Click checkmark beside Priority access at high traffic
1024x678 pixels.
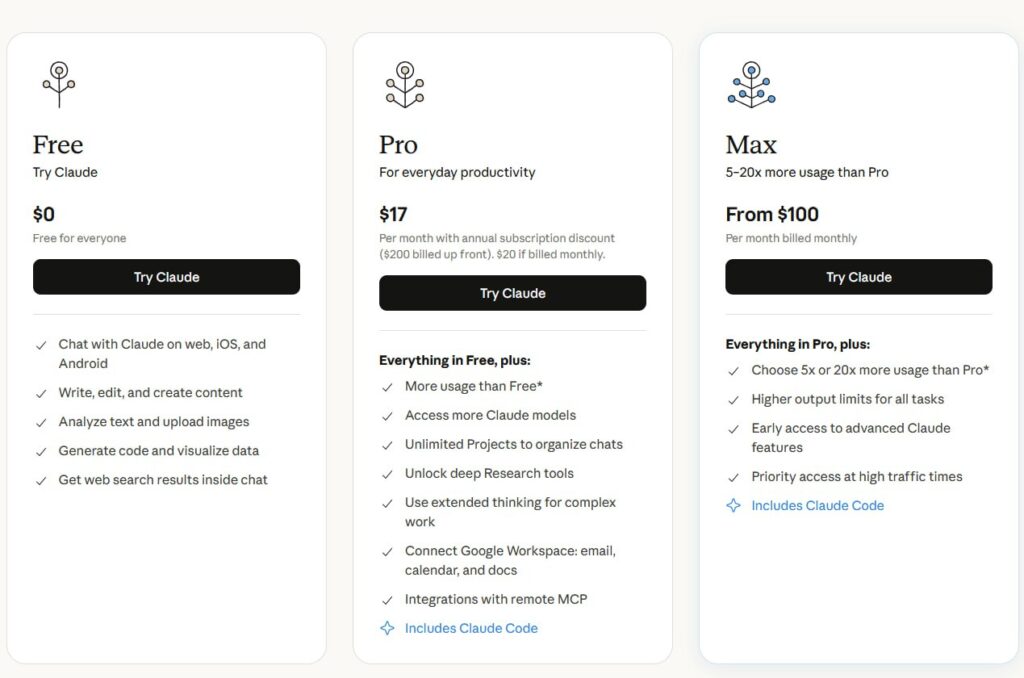click(734, 477)
